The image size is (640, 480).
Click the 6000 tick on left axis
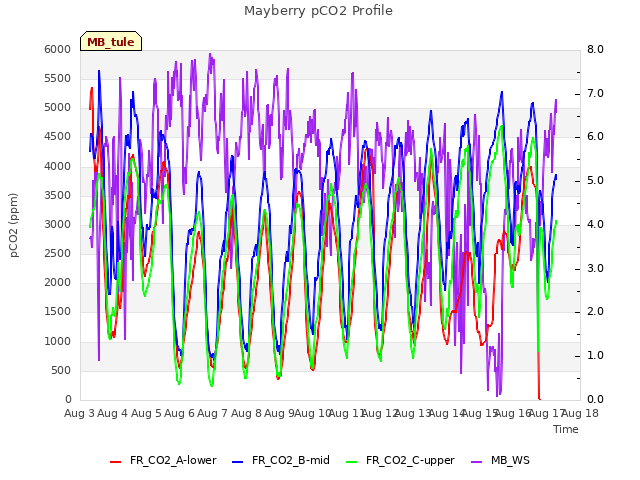[x=58, y=49]
